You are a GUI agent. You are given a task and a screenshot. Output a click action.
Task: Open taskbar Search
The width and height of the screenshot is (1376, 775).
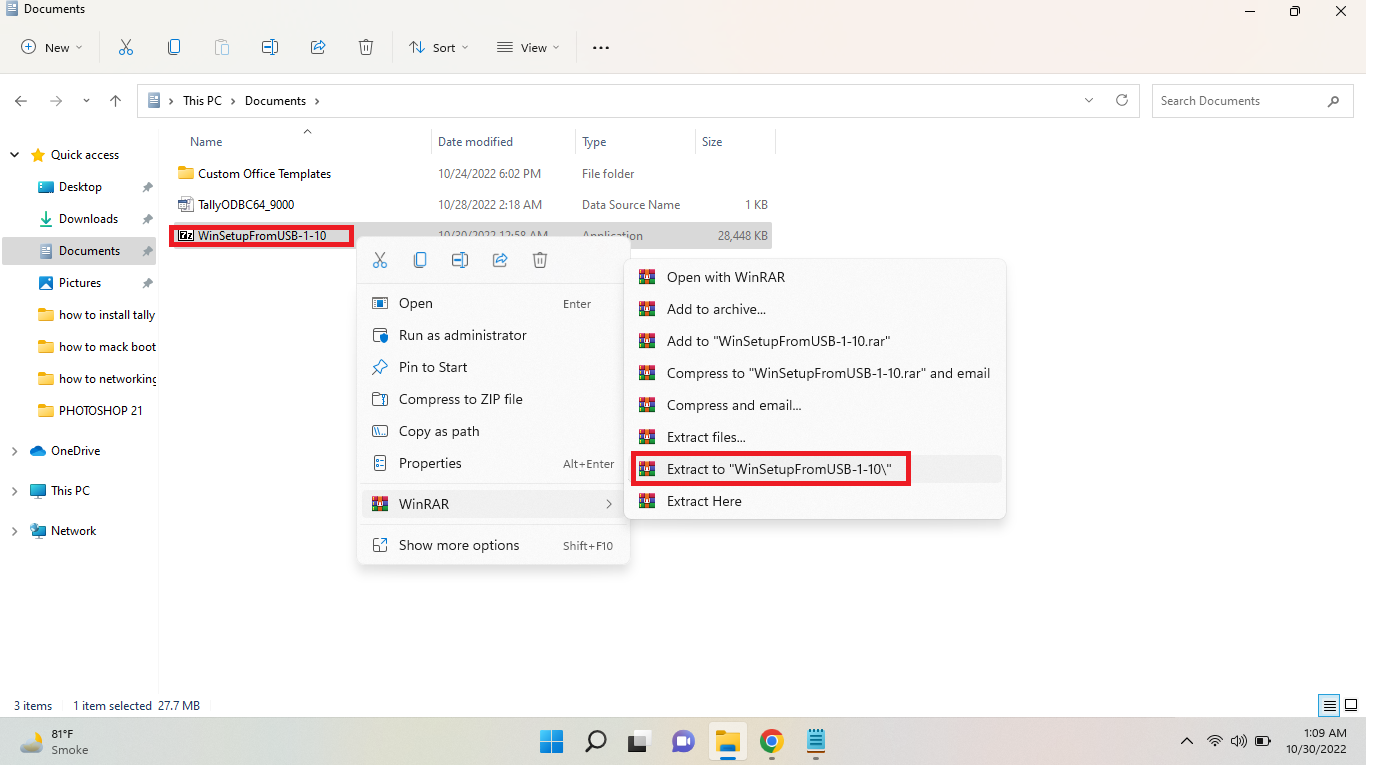596,742
